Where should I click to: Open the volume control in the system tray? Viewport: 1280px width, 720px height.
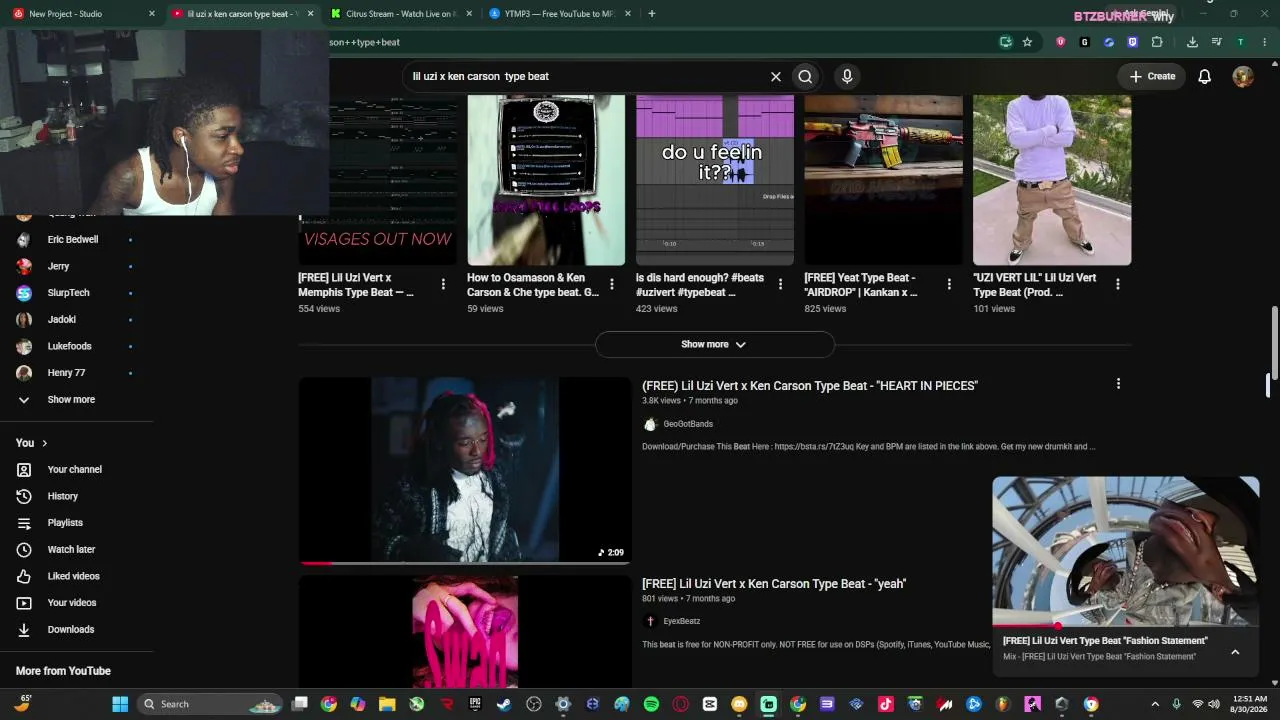1216,704
